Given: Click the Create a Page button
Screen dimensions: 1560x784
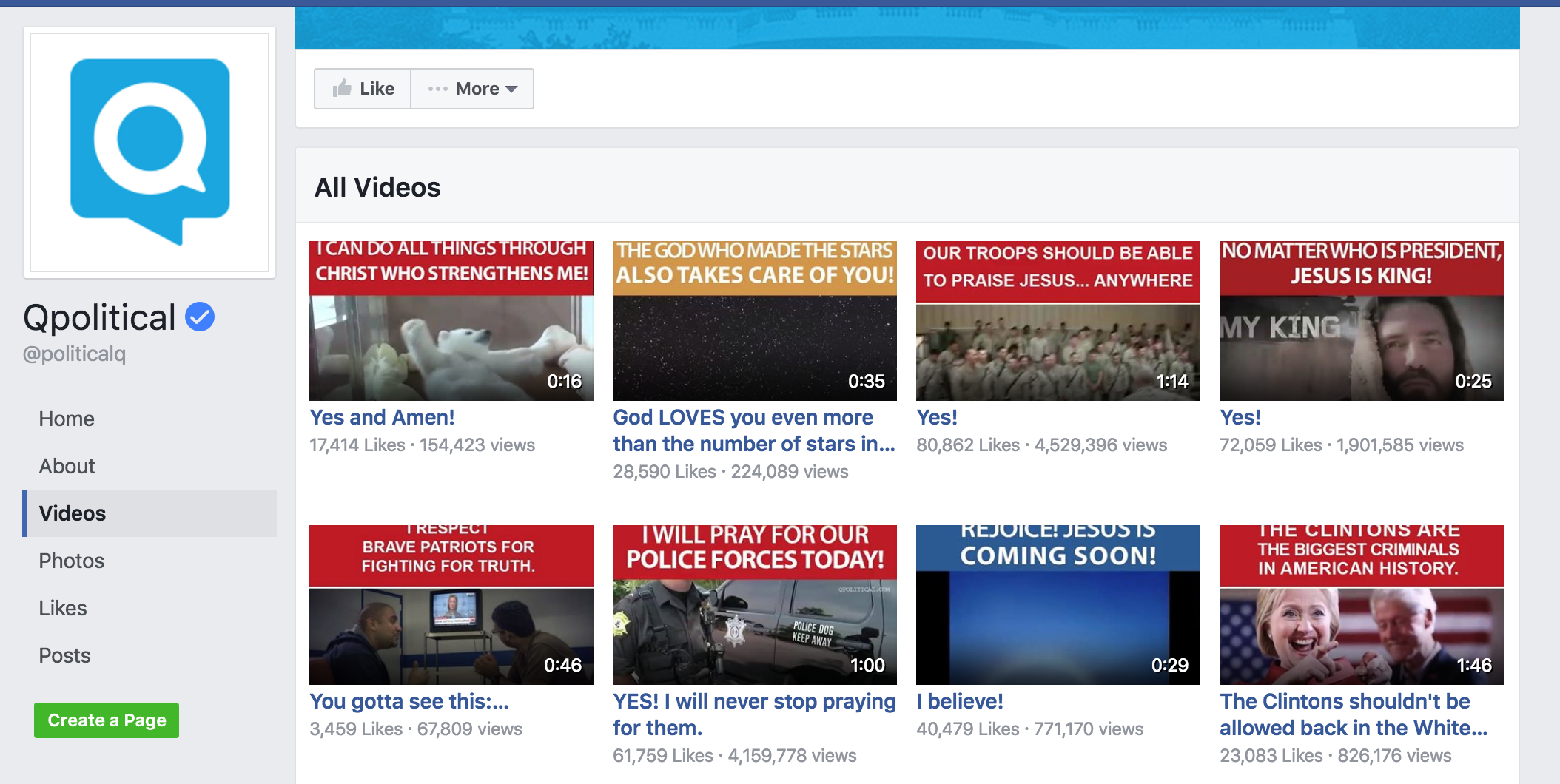Looking at the screenshot, I should (107, 720).
